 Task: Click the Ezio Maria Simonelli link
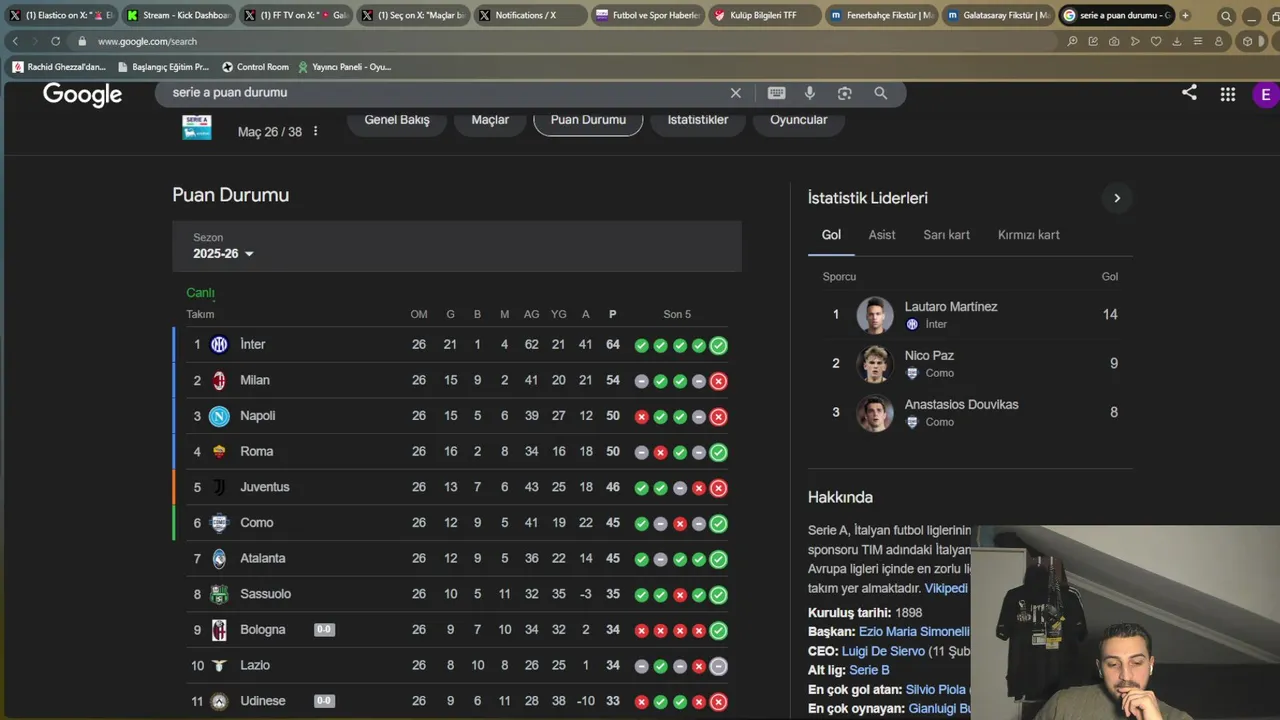pos(914,632)
